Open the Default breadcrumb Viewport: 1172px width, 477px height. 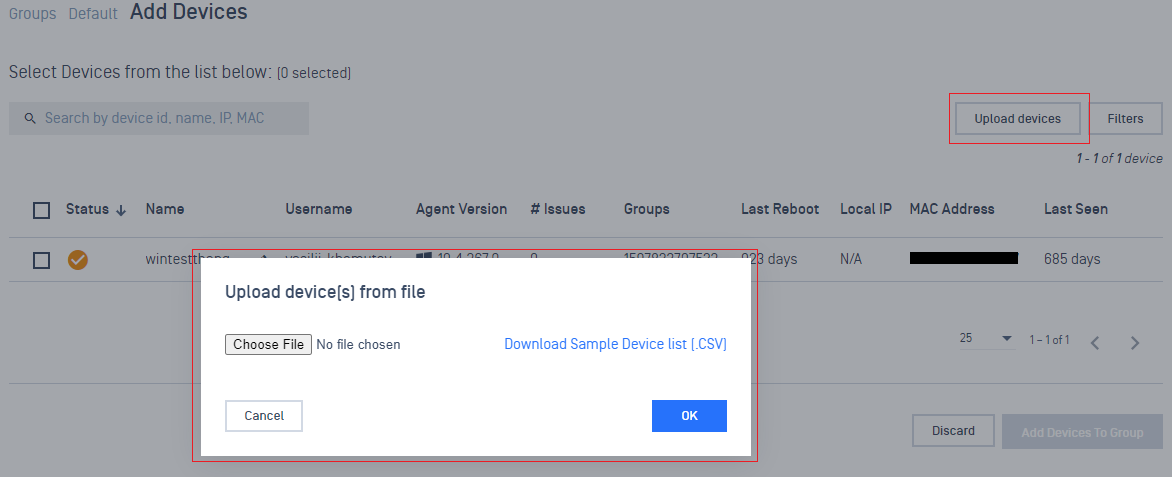(x=93, y=13)
